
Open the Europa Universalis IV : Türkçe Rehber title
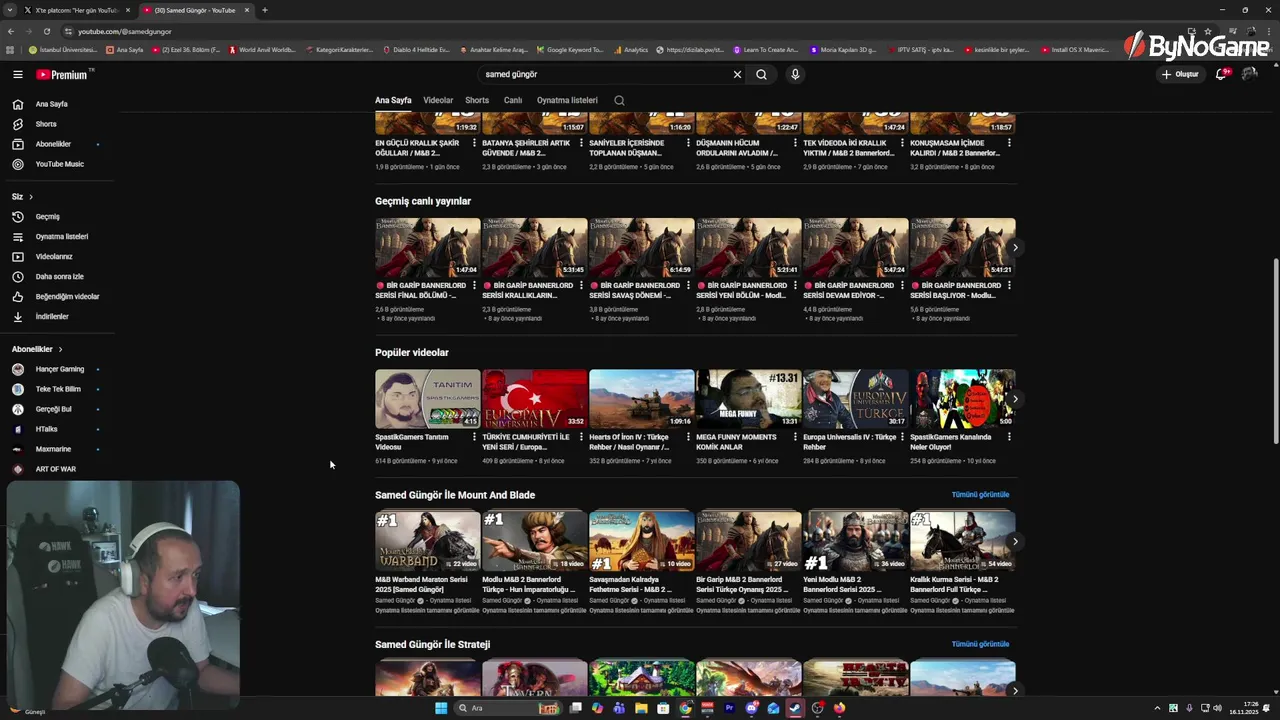[x=849, y=442]
